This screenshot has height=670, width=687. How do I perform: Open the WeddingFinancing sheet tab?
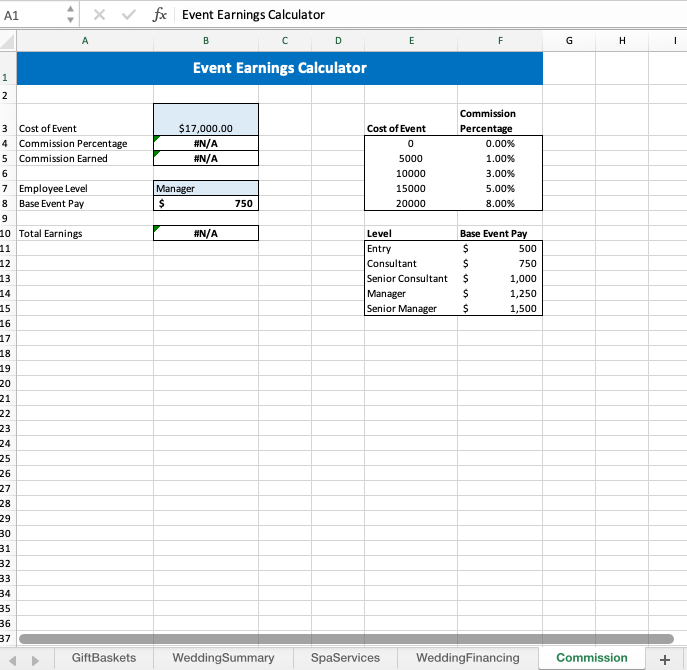pos(468,658)
